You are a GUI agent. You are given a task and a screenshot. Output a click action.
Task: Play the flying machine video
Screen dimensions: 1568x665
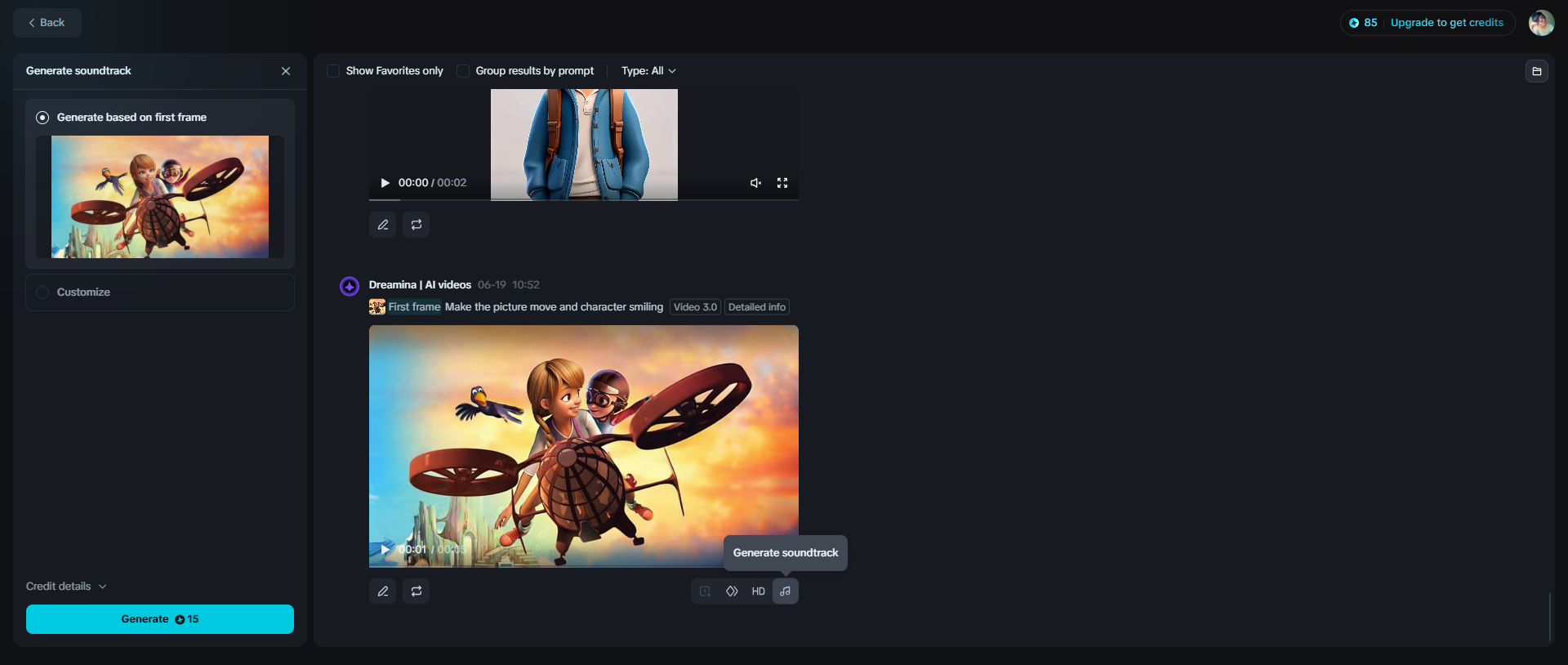(x=385, y=550)
